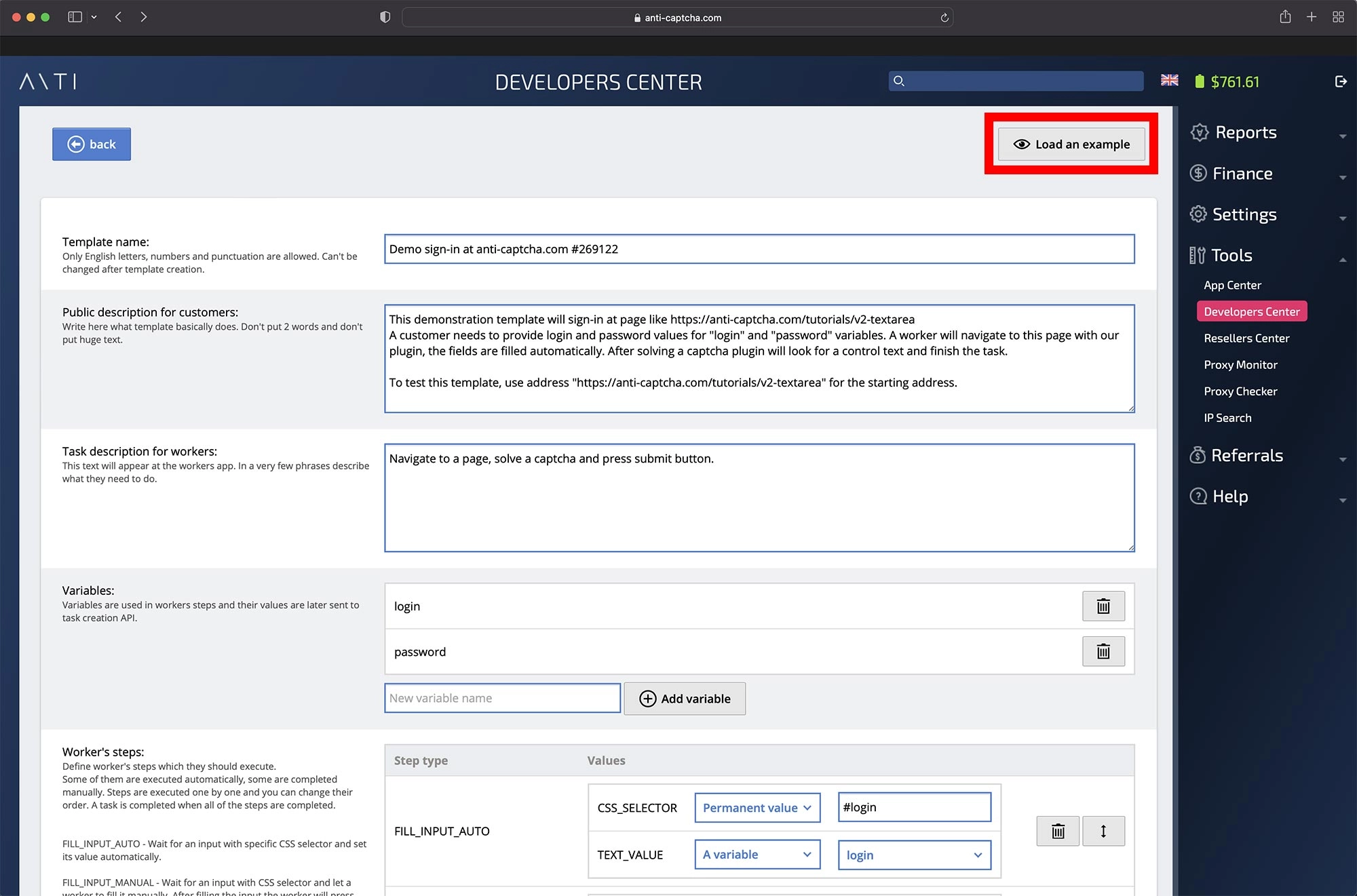The image size is (1357, 896).
Task: Click the Settings icon in sidebar
Action: pos(1197,214)
